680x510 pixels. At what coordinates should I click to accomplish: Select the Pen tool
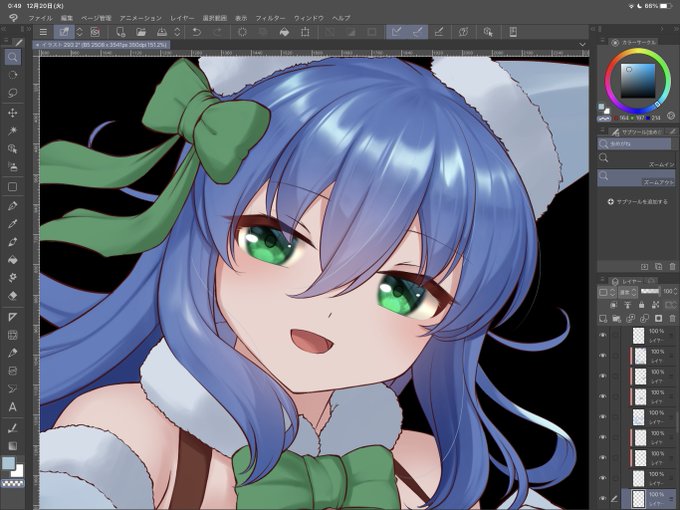coord(13,206)
